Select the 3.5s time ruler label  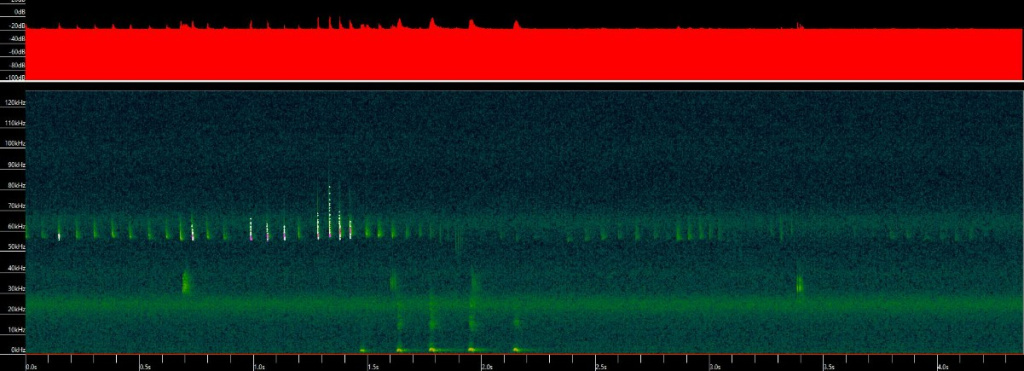(x=829, y=367)
